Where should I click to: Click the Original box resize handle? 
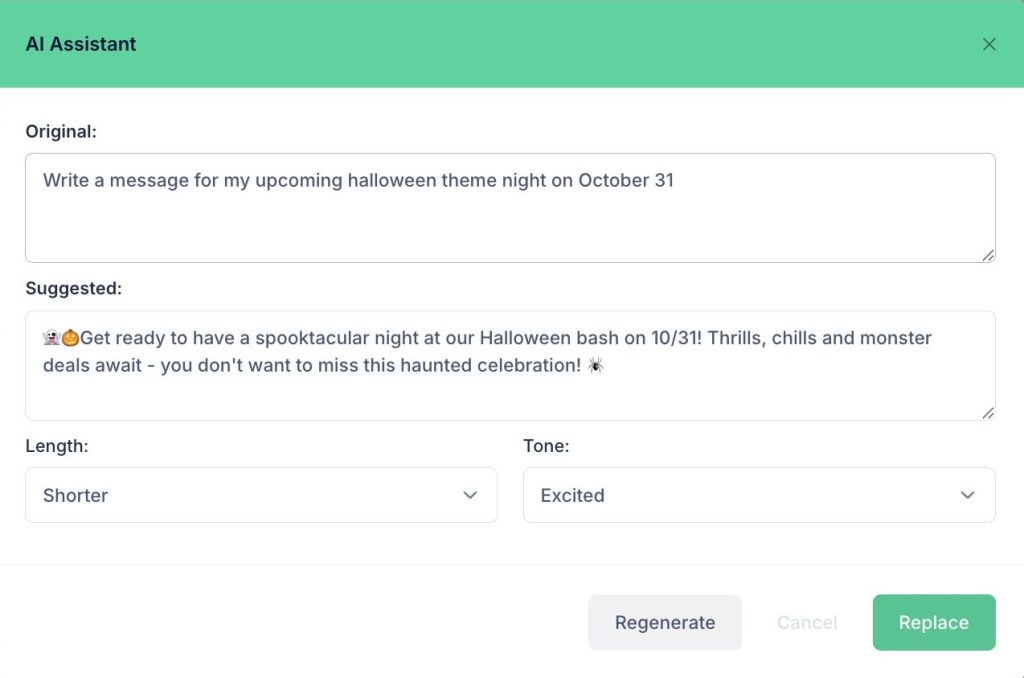click(988, 255)
